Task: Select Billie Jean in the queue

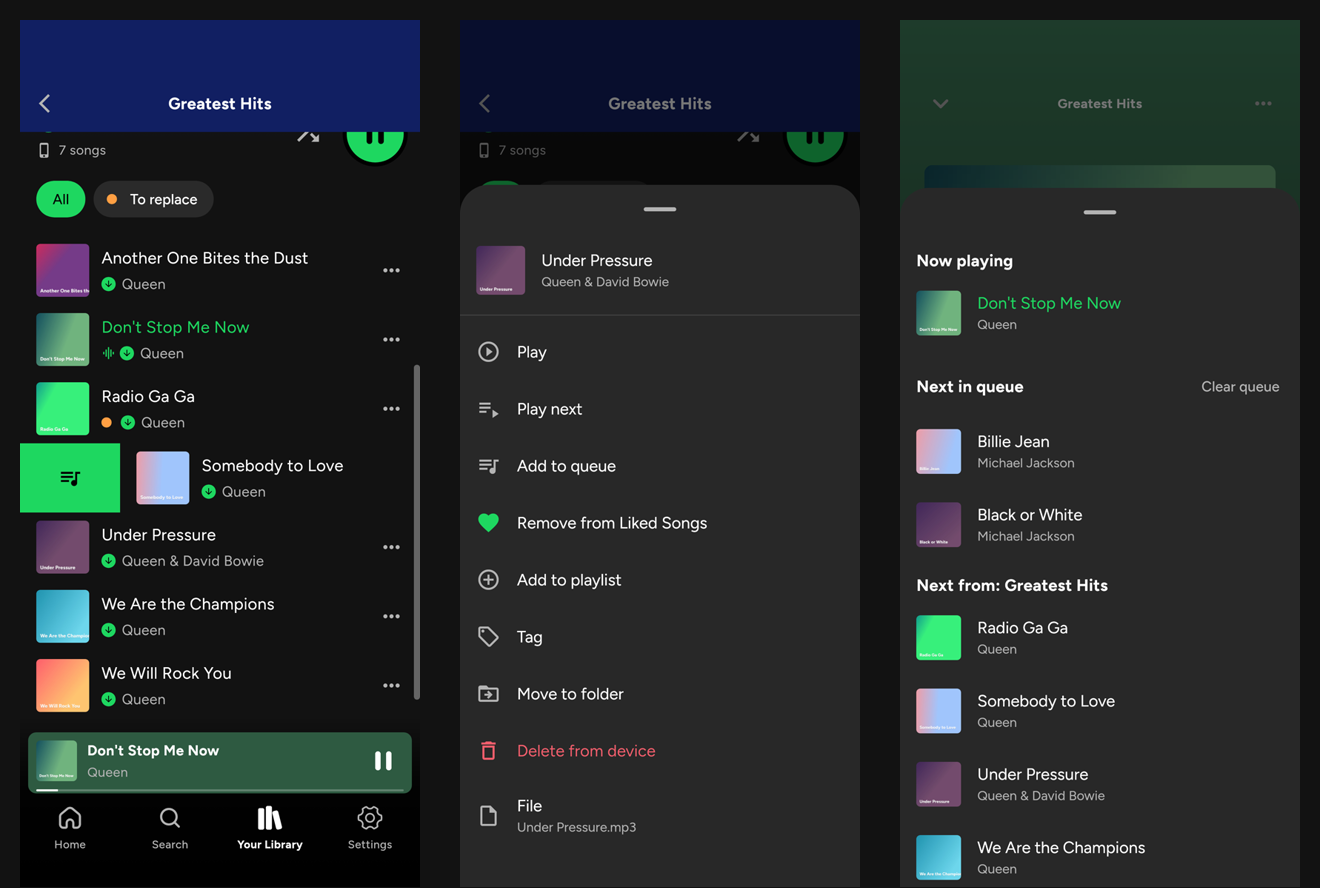Action: [x=1100, y=452]
